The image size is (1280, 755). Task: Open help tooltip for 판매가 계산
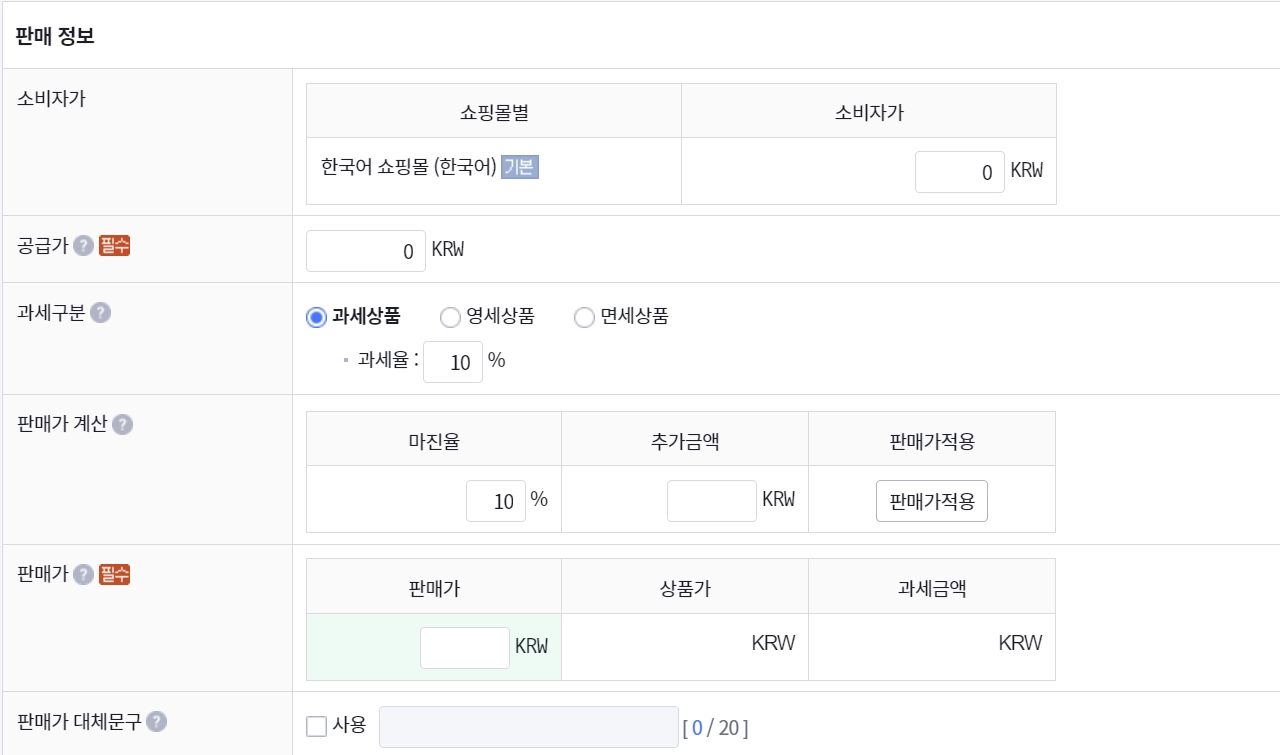(x=122, y=424)
